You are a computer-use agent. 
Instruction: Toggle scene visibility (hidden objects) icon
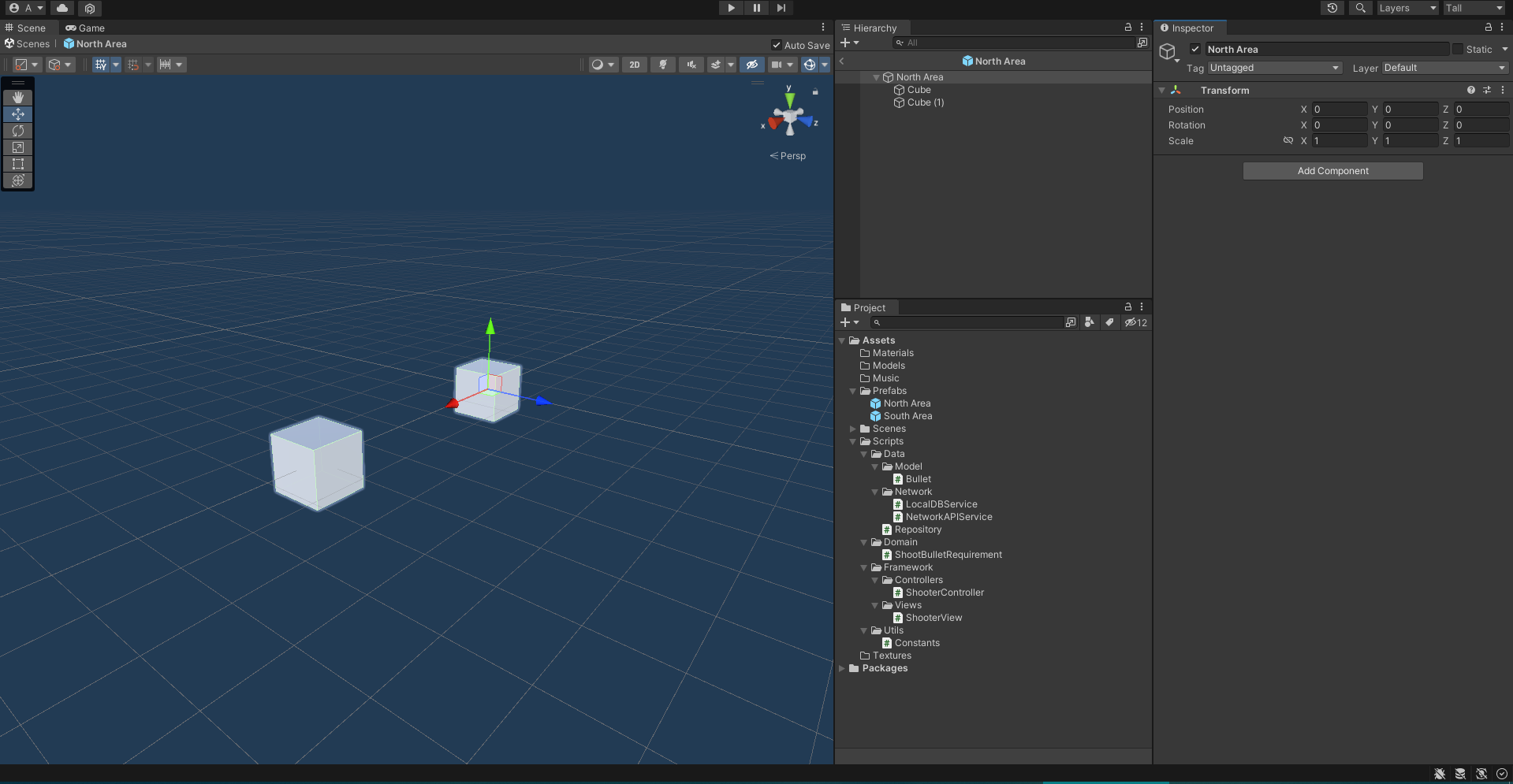point(752,65)
